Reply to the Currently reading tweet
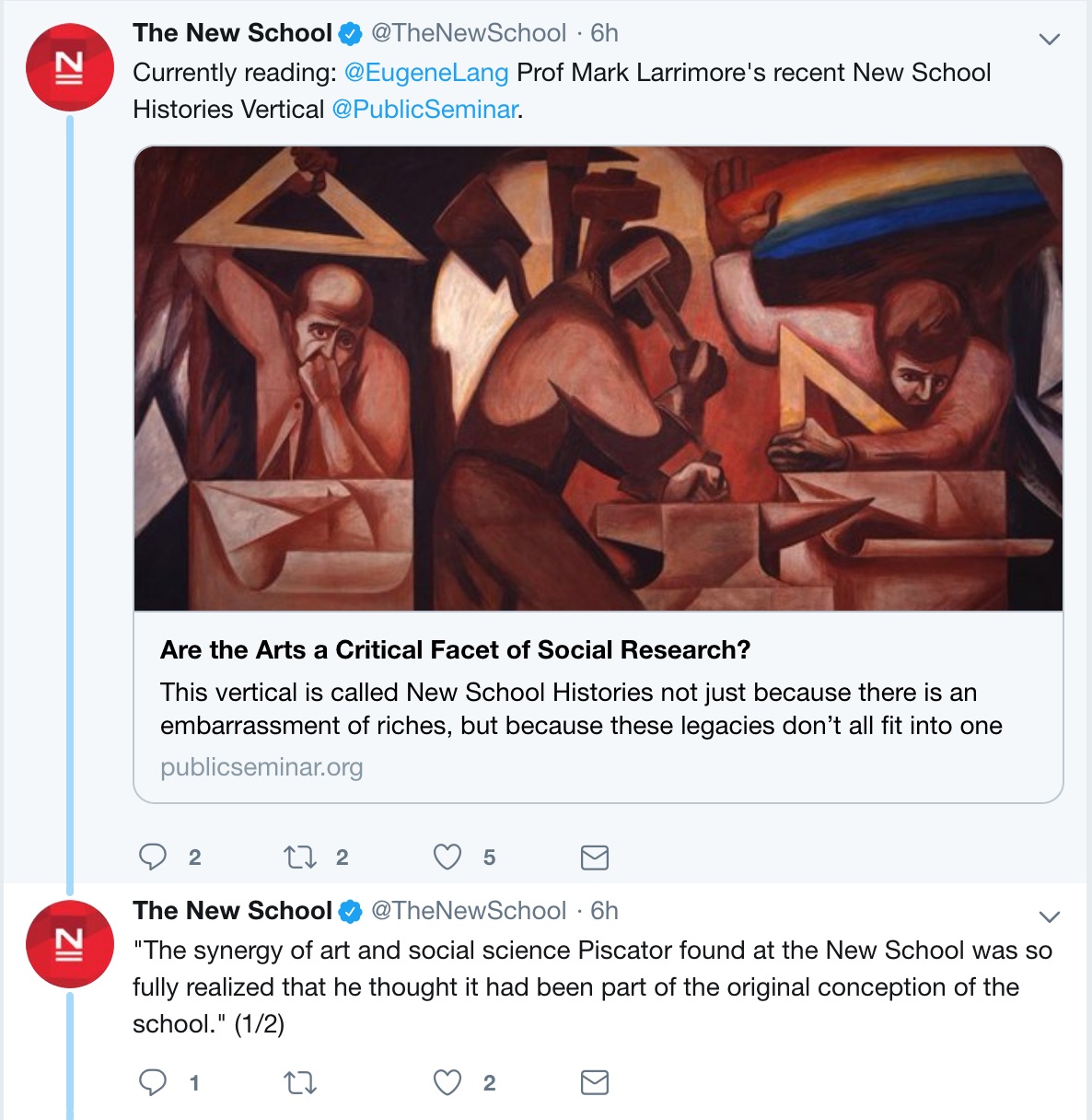The height and width of the screenshot is (1120, 1092). tap(153, 857)
